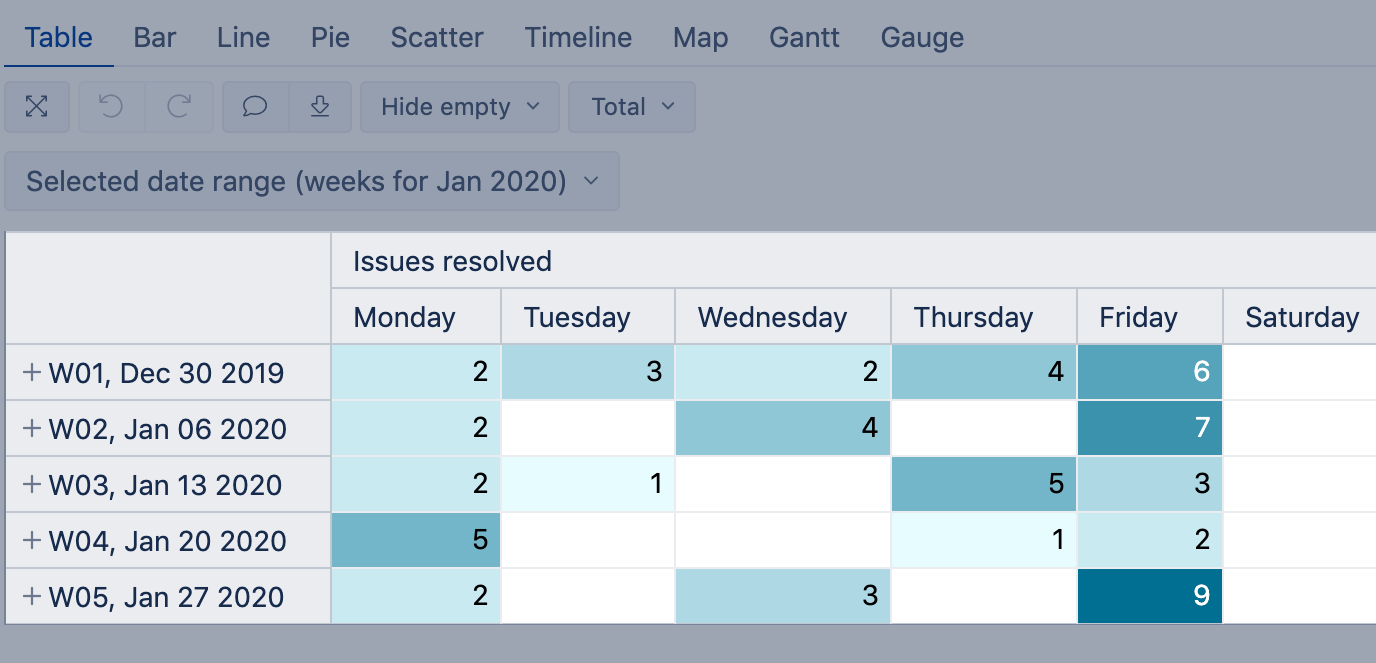1376x663 pixels.
Task: Click the Issues resolved header
Action: click(x=452, y=262)
